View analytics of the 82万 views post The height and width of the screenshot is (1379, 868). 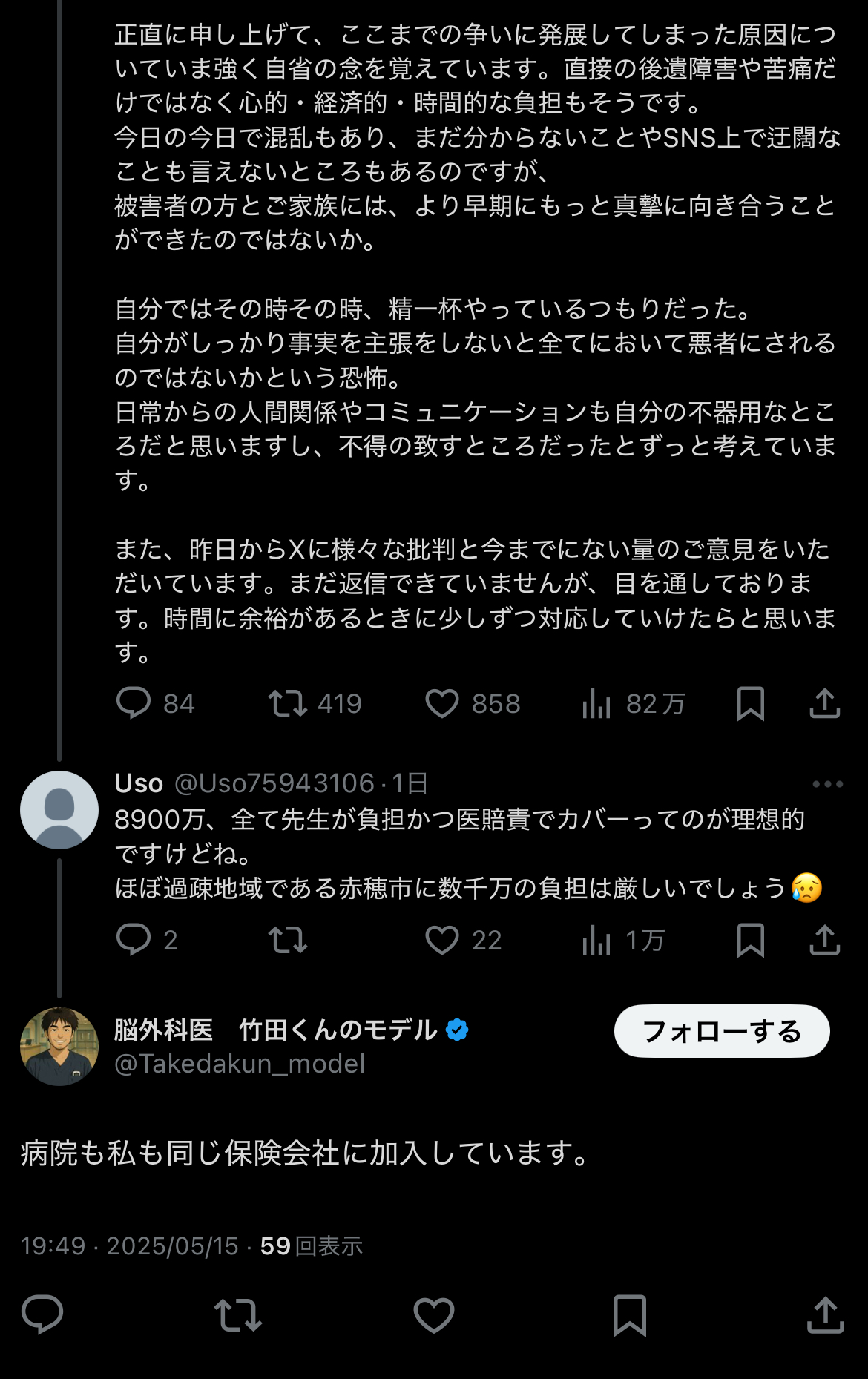[x=596, y=703]
